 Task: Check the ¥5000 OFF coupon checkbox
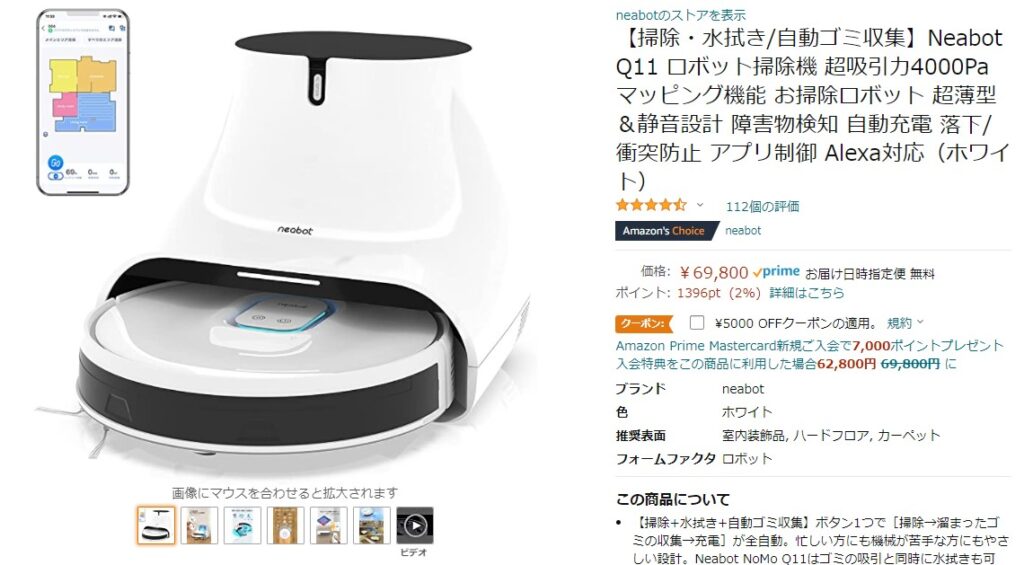(x=697, y=323)
